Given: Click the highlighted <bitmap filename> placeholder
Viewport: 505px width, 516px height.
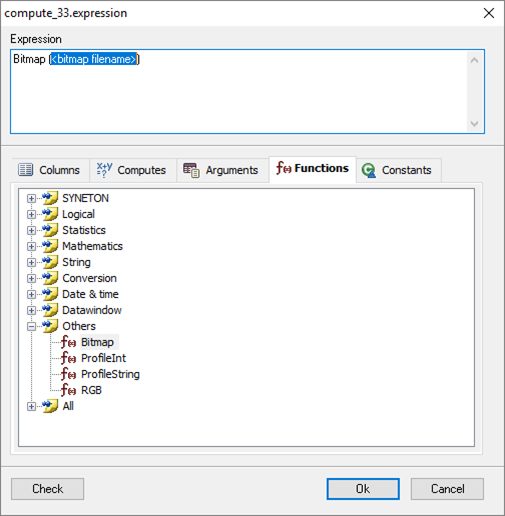Looking at the screenshot, I should pos(93,59).
